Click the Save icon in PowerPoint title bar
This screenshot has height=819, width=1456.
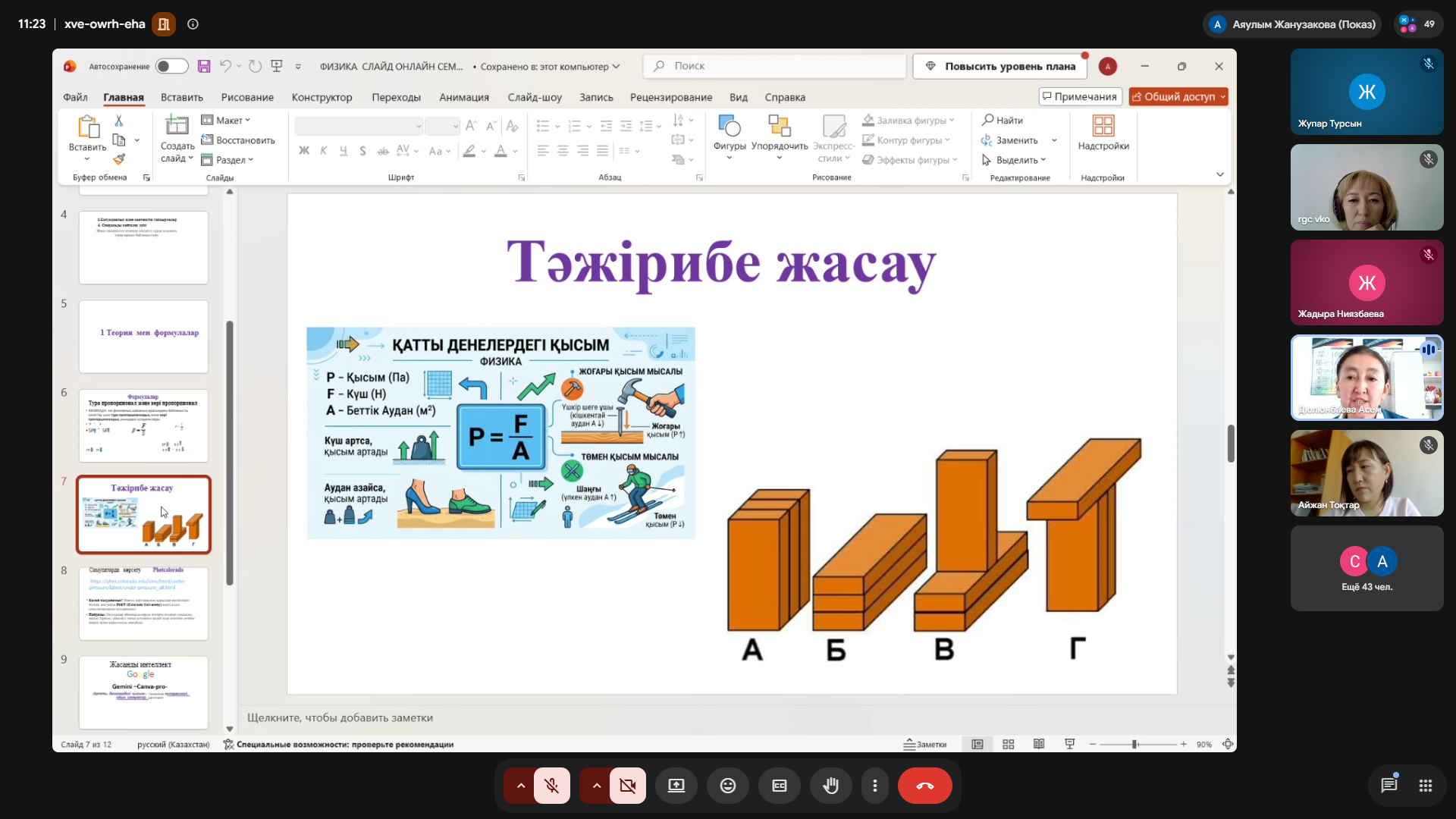tap(204, 67)
